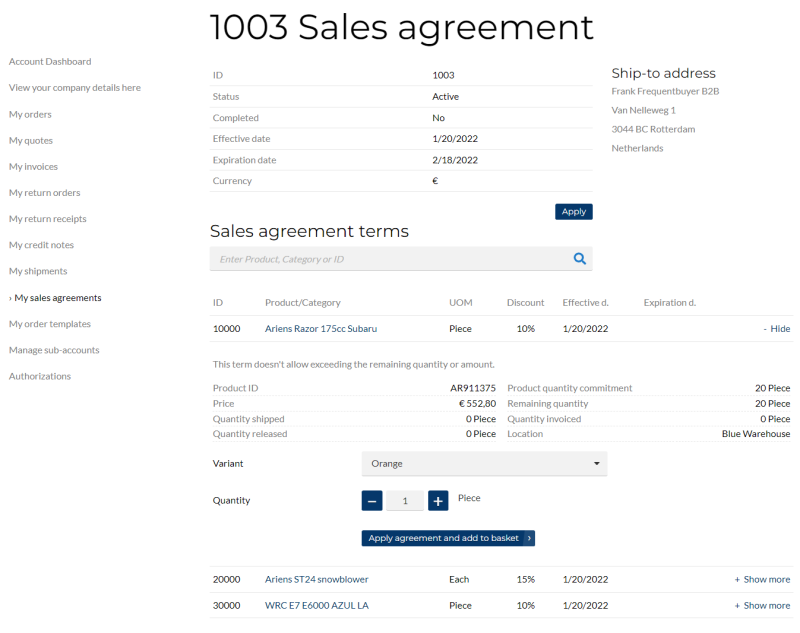The height and width of the screenshot is (633, 800).
Task: Open the Variant dropdown showing Orange
Action: 484,464
